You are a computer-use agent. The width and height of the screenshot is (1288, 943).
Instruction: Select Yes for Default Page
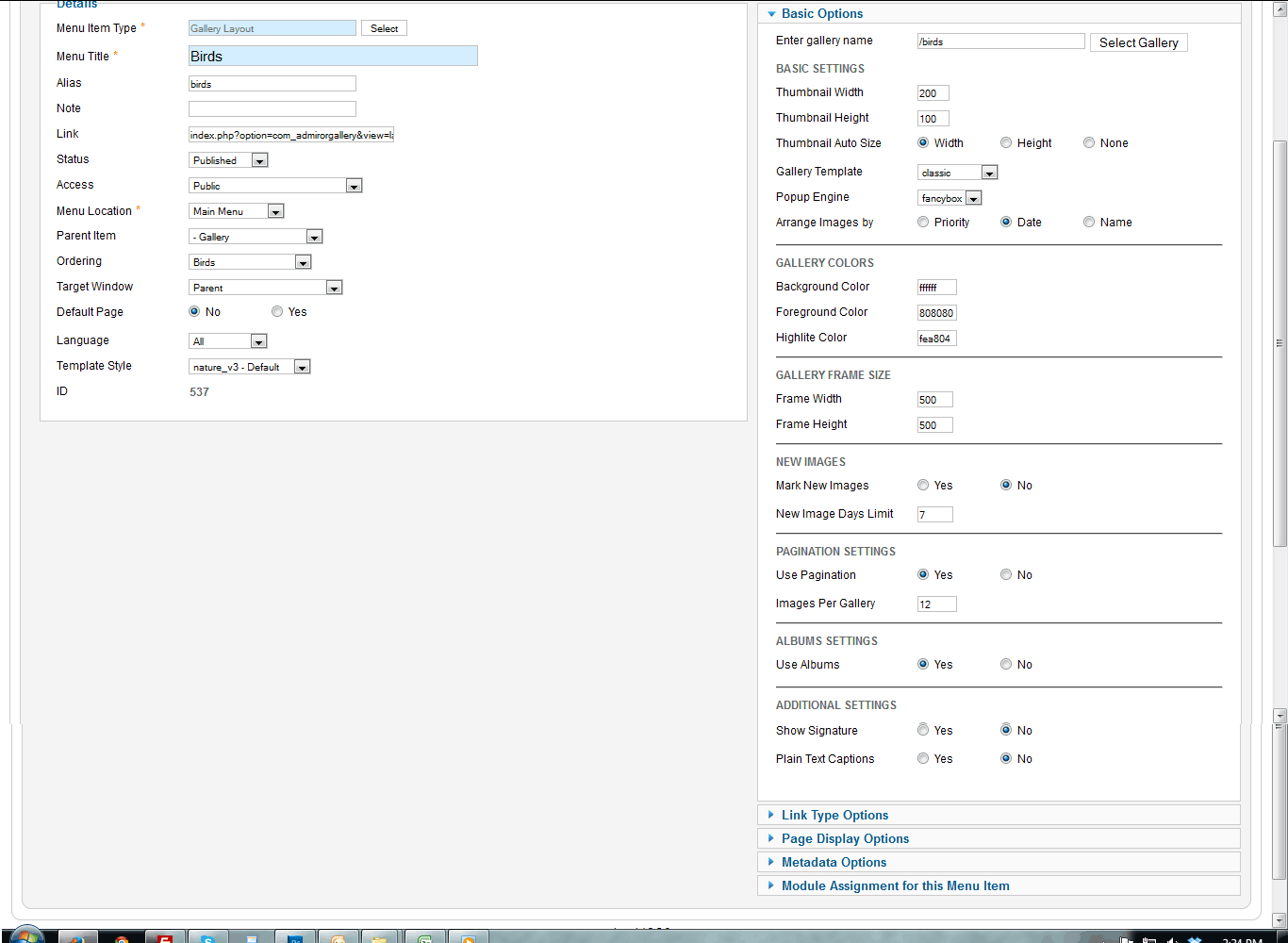tap(277, 311)
